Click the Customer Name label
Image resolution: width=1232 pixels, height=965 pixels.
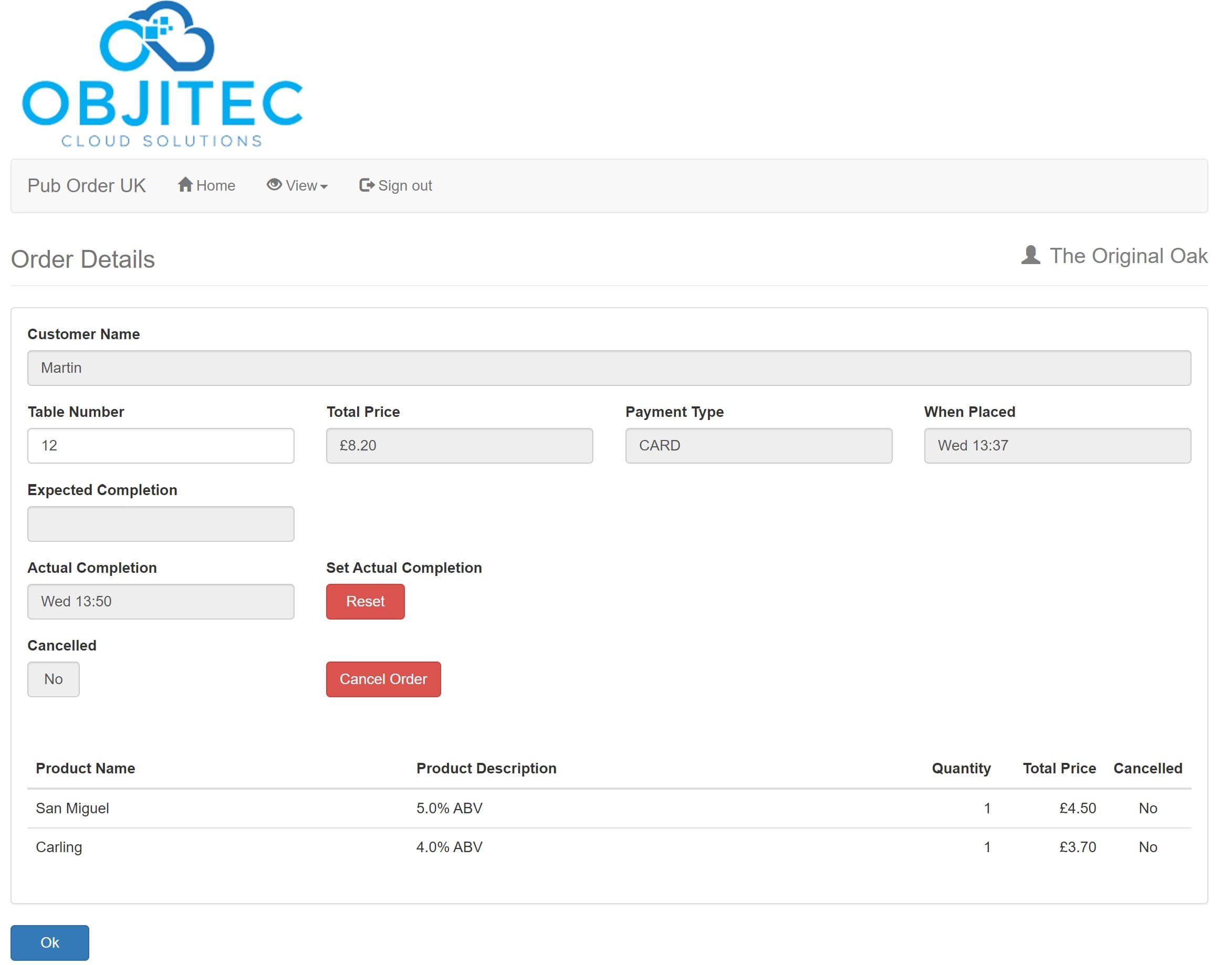[83, 335]
